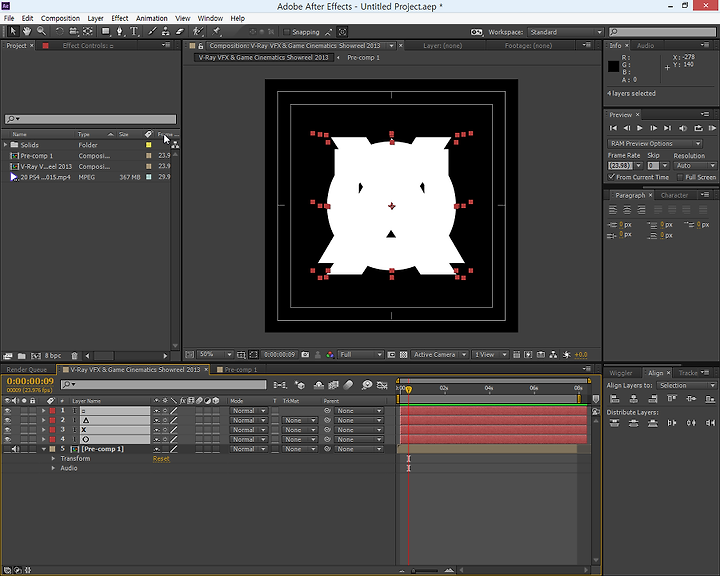Take a snapshot with camera icon
The height and width of the screenshot is (576, 720).
point(305,355)
